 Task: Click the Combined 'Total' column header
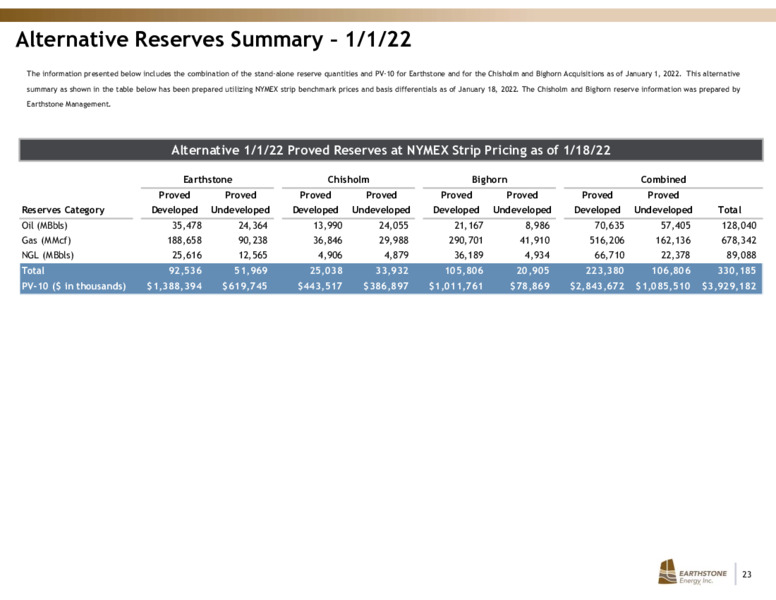pyautogui.click(x=729, y=210)
